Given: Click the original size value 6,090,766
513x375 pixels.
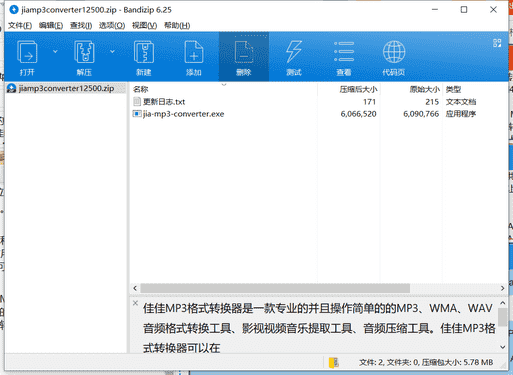Looking at the screenshot, I should point(421,114).
